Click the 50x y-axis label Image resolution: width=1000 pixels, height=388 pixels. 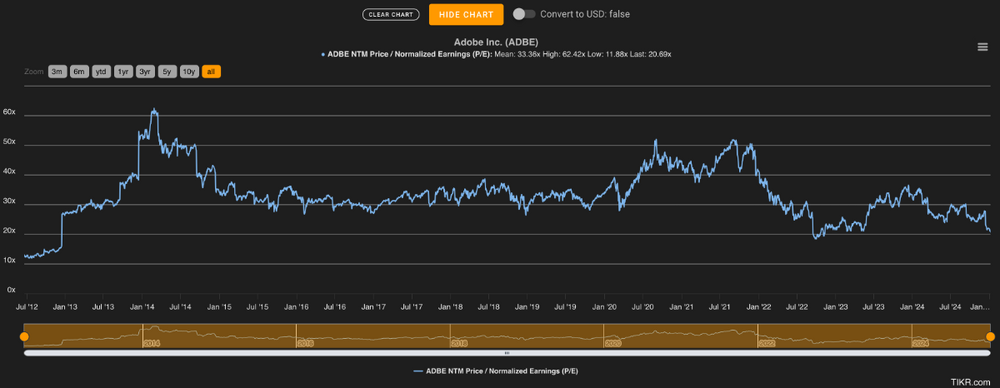pos(9,141)
